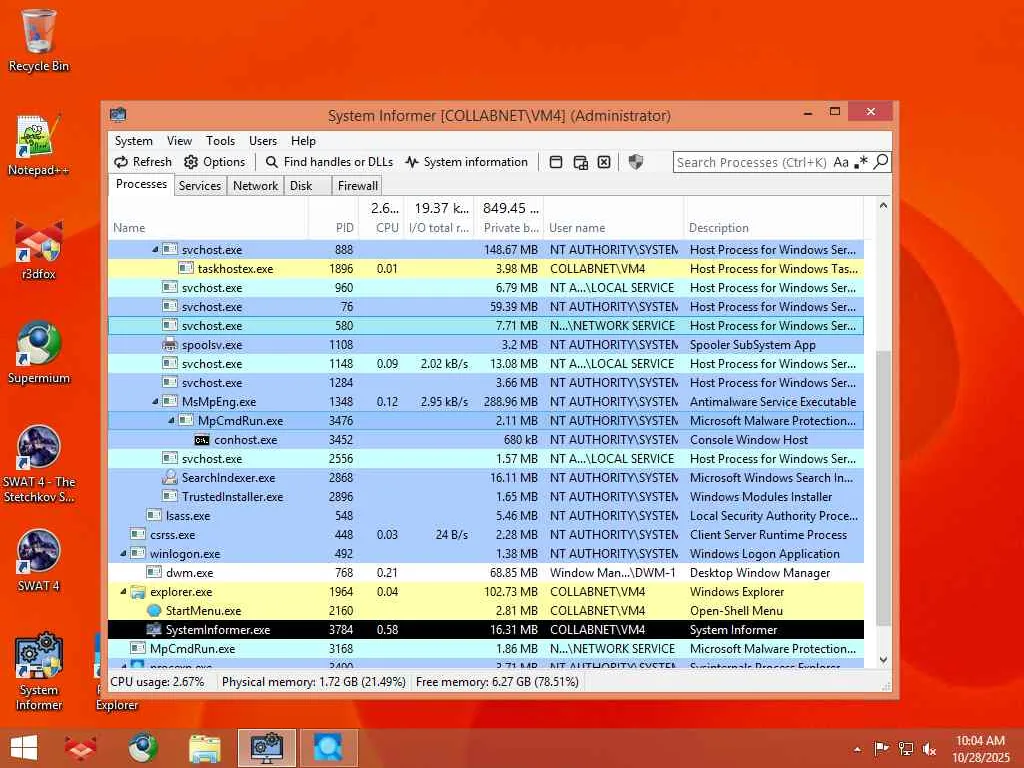This screenshot has height=768, width=1024.
Task: Select the csrss.exe process
Action: [x=486, y=535]
